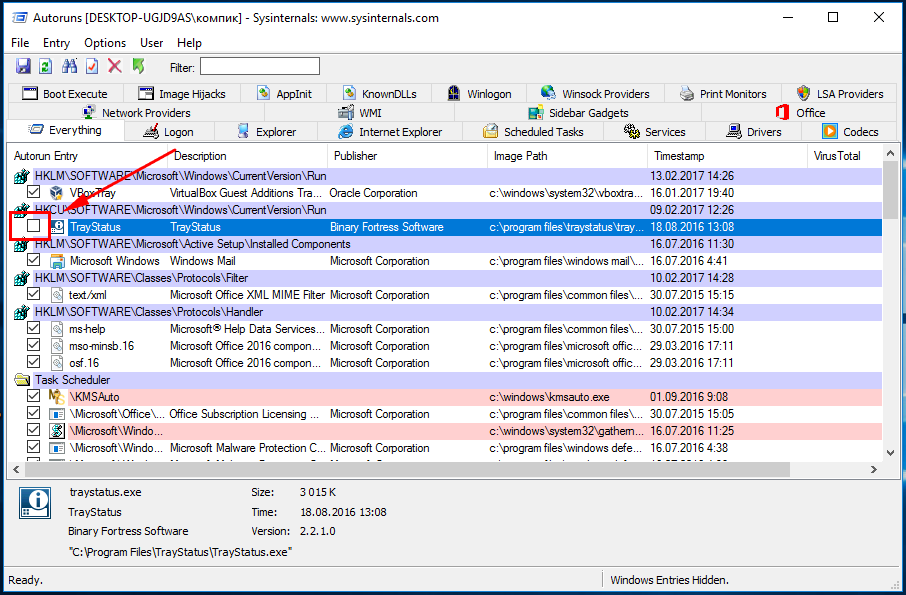Open the Options menu
906x595 pixels.
pos(105,43)
